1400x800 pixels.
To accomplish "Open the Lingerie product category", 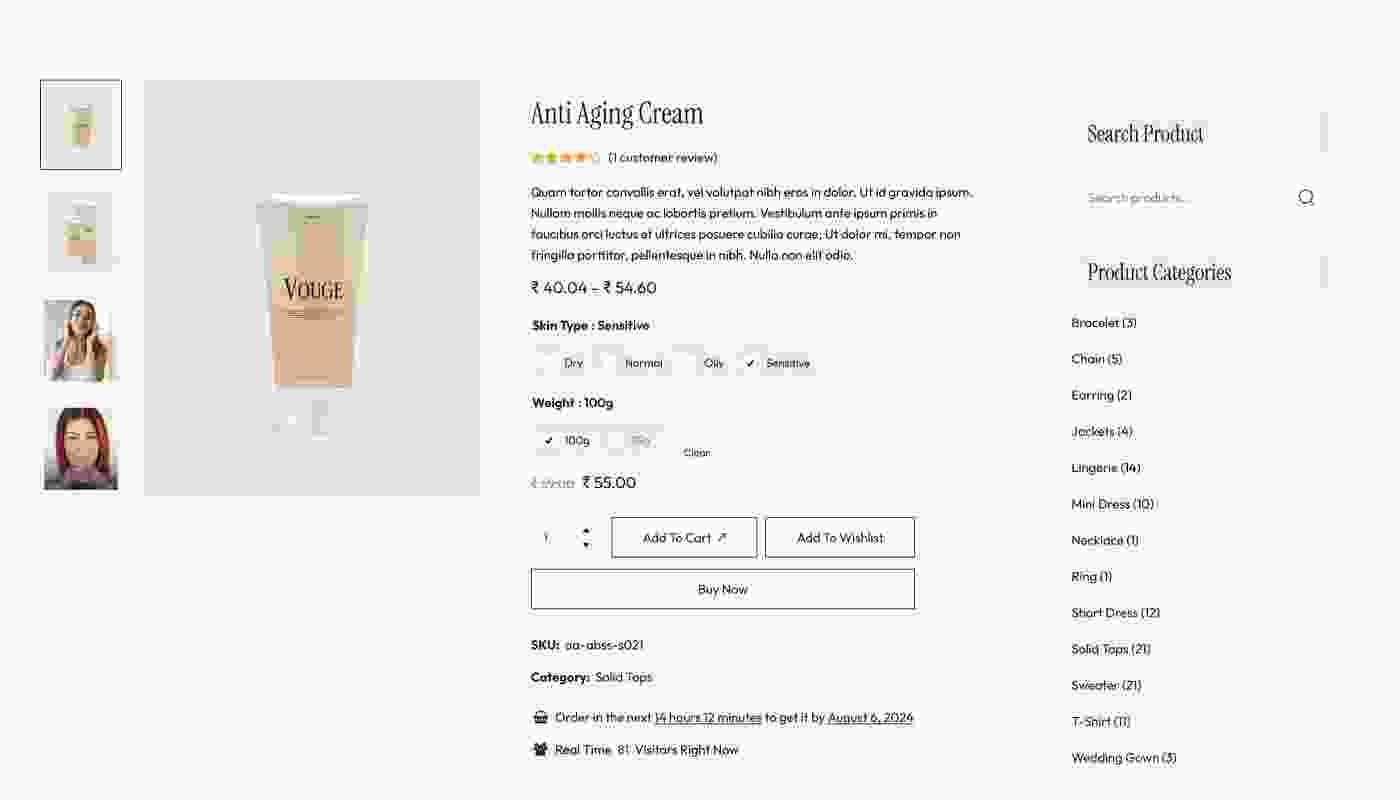I will 1104,467.
